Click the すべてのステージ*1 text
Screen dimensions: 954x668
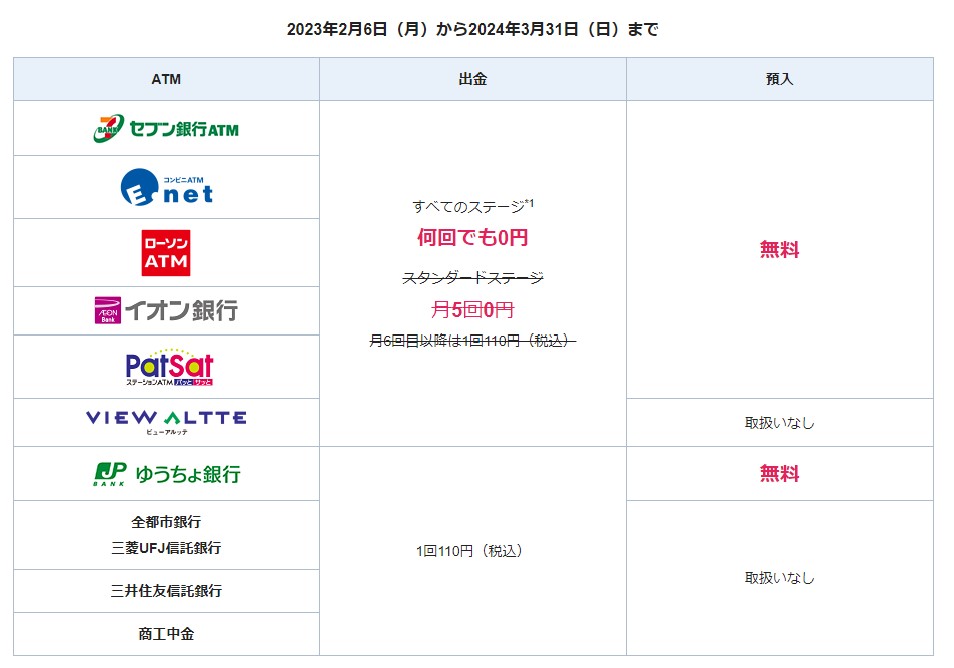[473, 206]
